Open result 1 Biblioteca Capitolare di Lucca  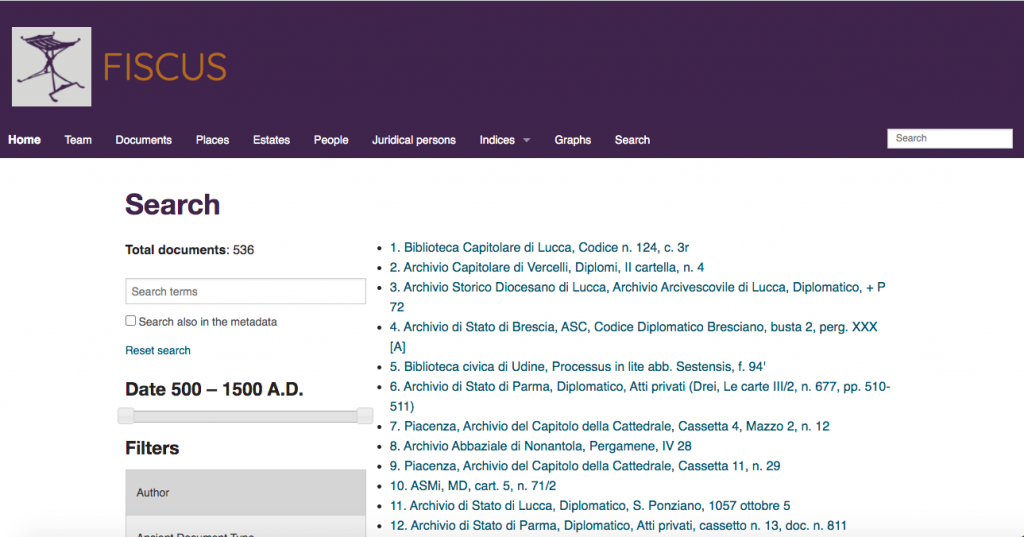539,248
